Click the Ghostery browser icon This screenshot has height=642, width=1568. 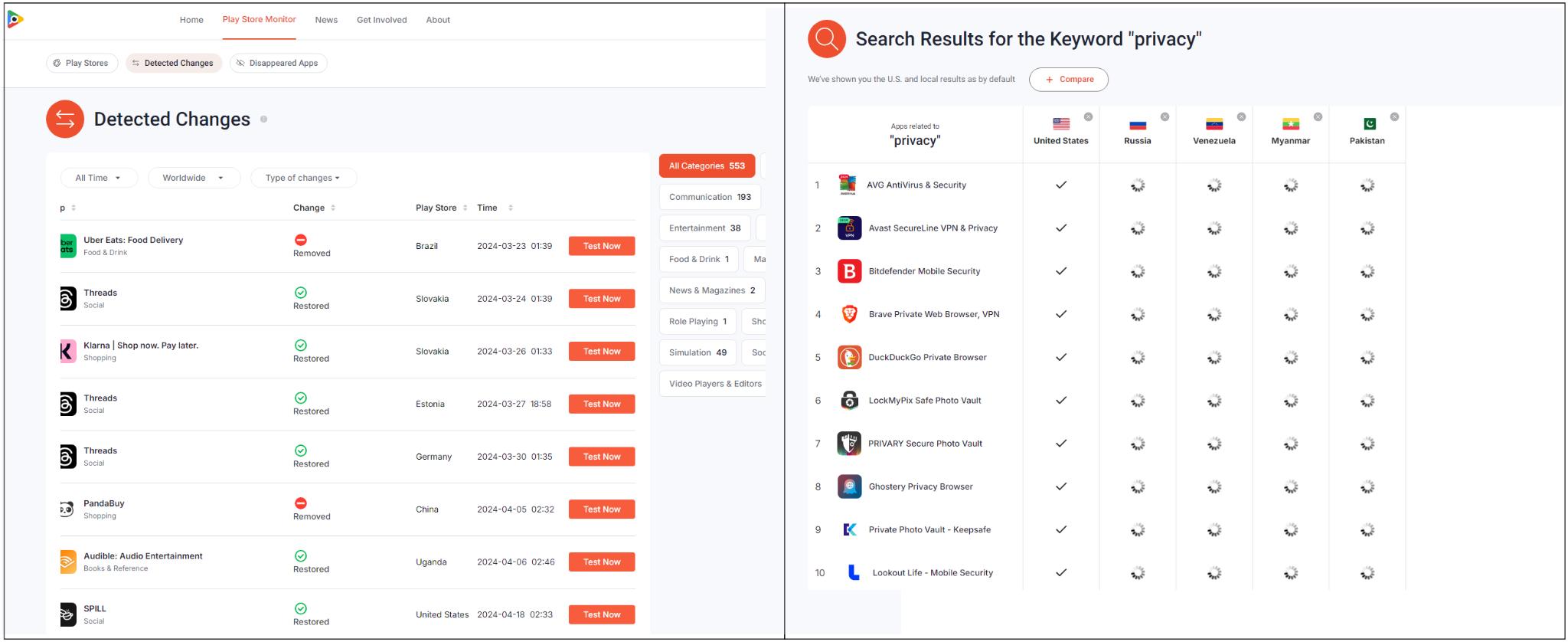click(849, 486)
